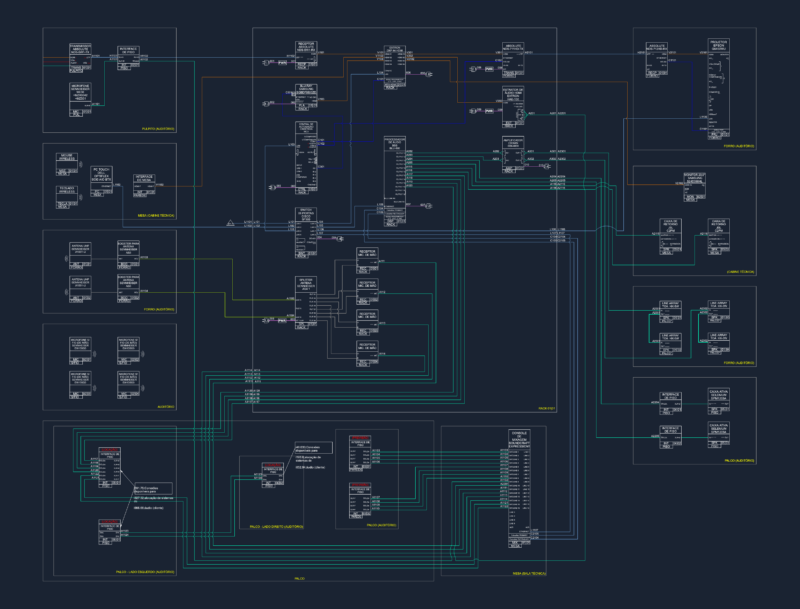Select the callout note box in Palco Lado Direito
This screenshot has width=800, height=609.
pos(314,448)
